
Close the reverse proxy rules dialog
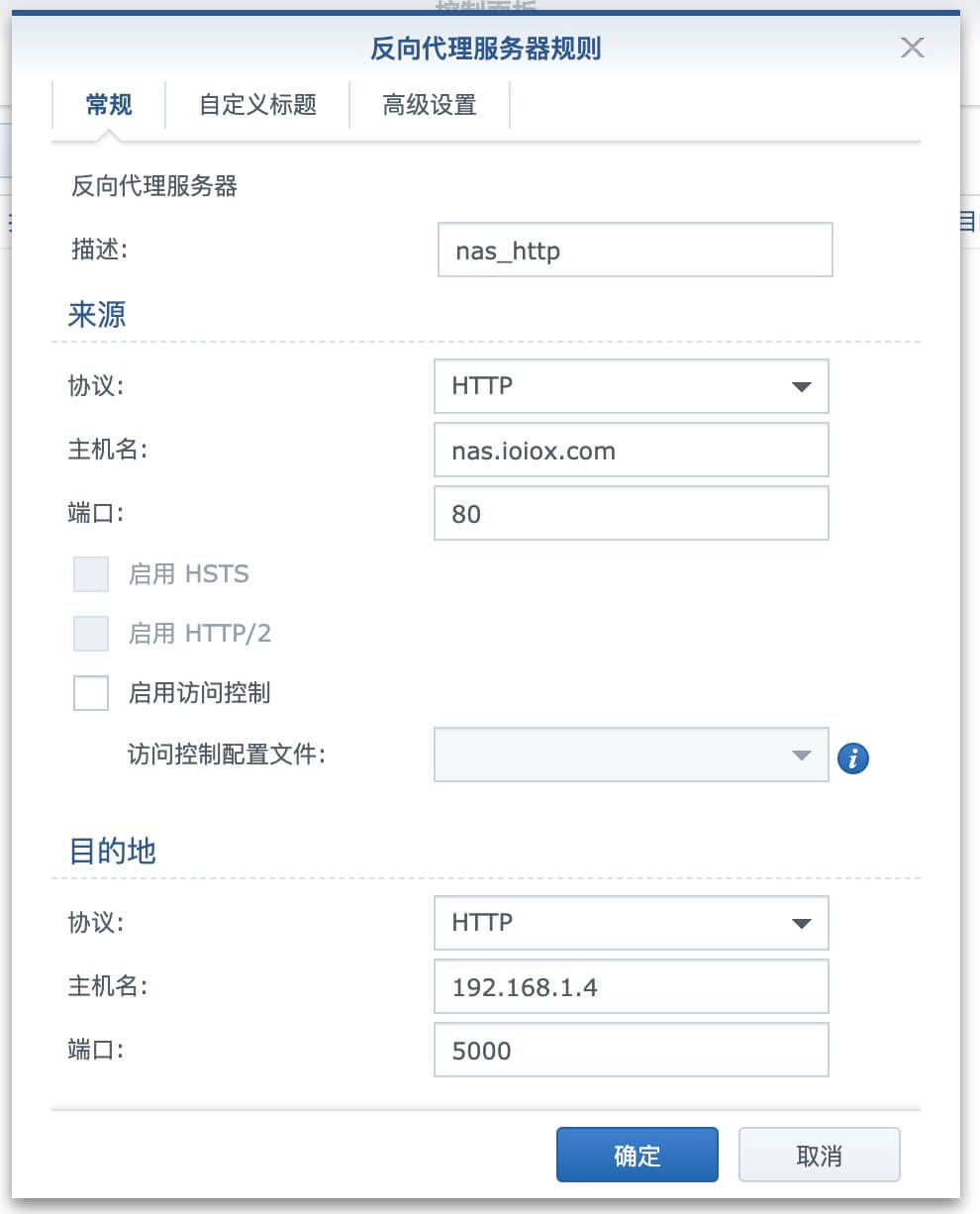coord(912,48)
